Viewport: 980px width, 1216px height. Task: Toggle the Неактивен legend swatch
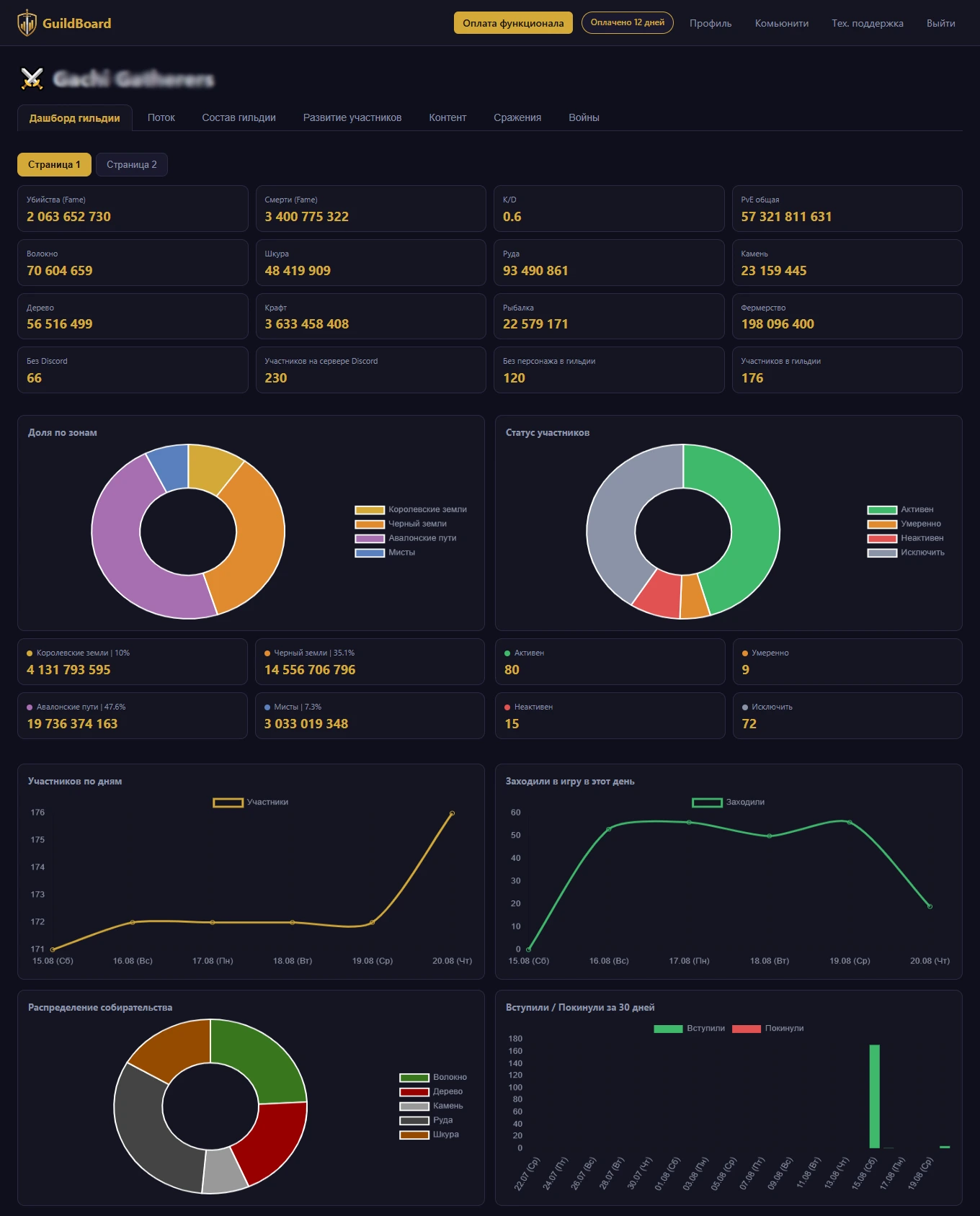882,539
